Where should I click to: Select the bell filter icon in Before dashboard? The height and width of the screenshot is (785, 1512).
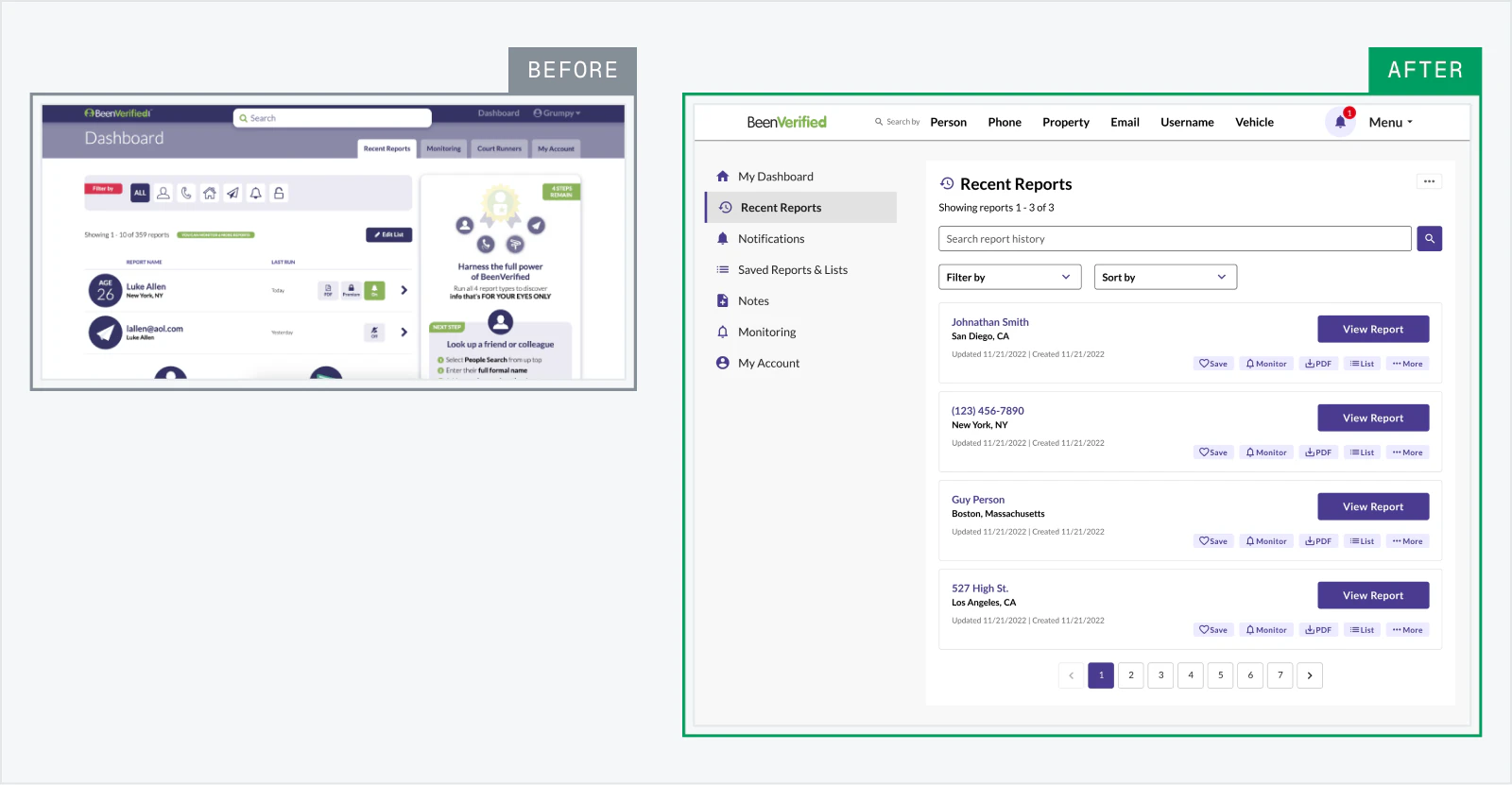[x=255, y=193]
